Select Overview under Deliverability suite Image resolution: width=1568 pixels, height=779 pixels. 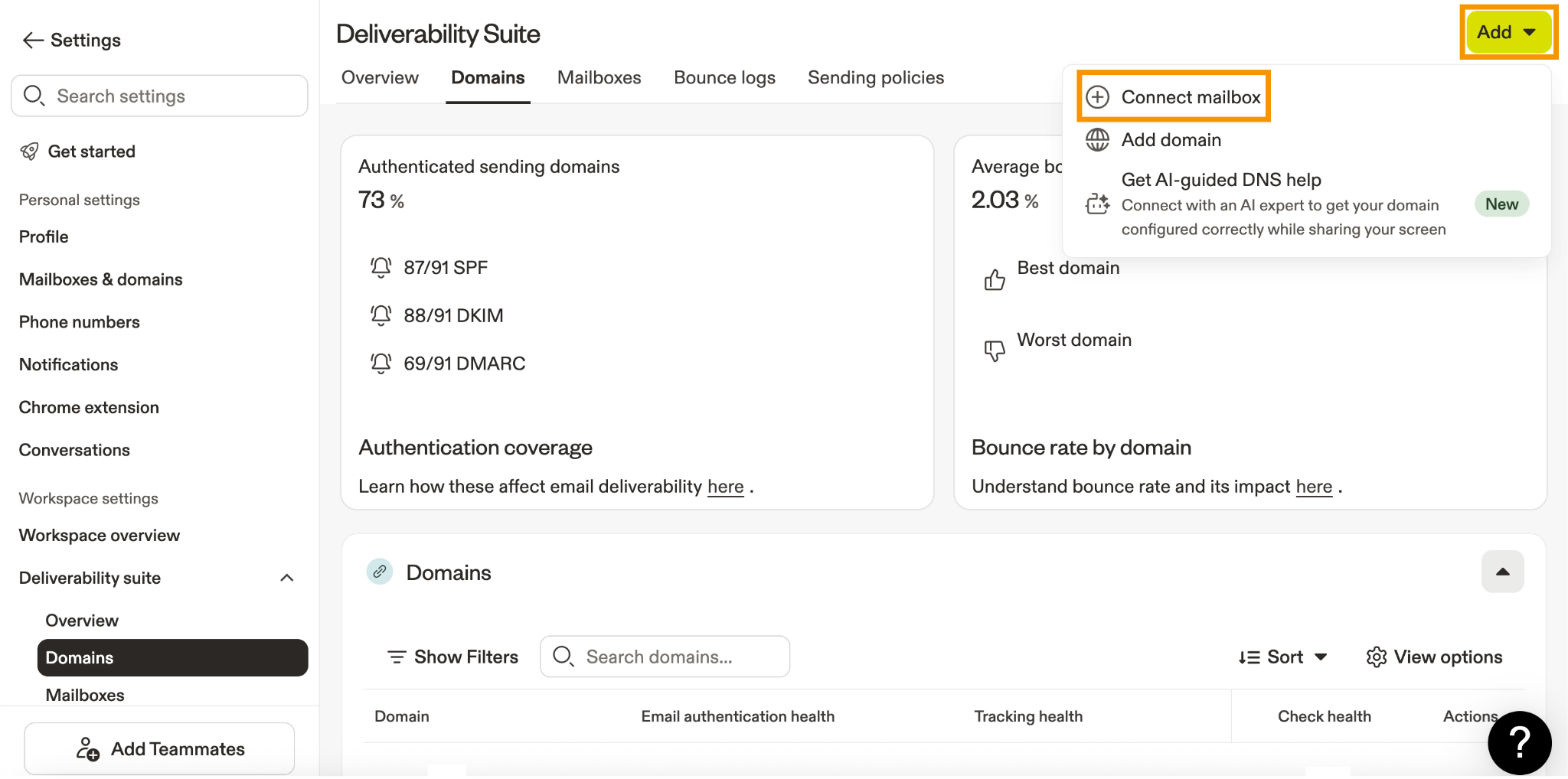pos(82,621)
